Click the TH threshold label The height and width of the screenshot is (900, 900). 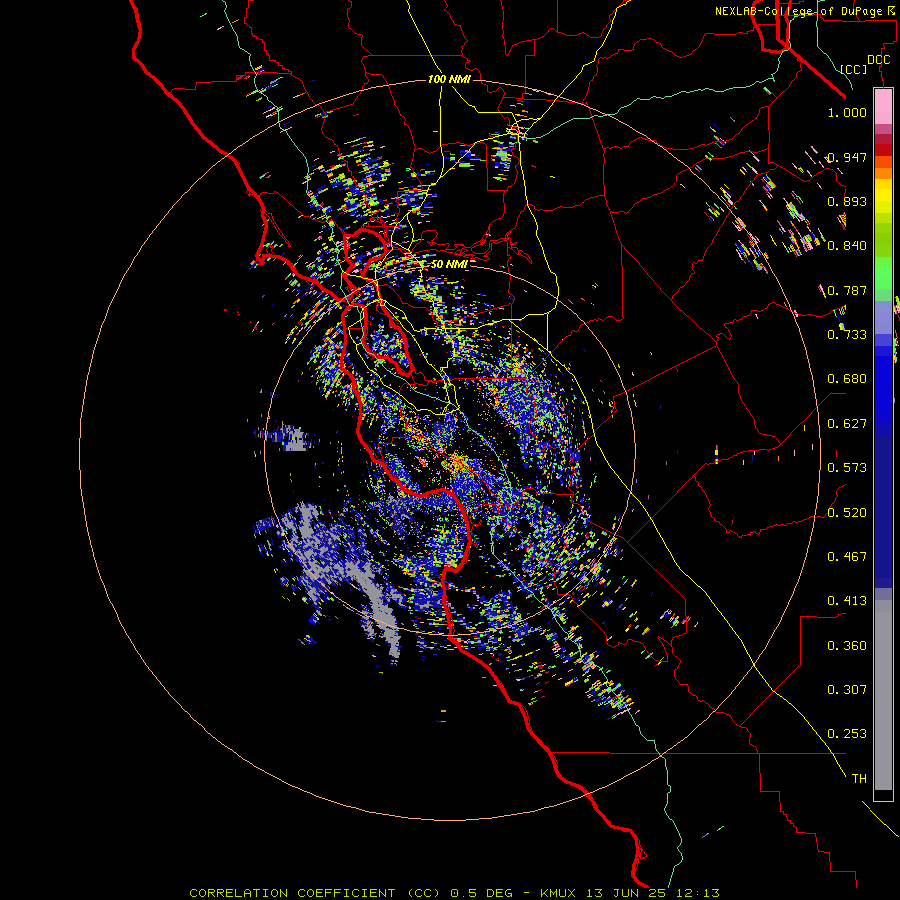(859, 779)
